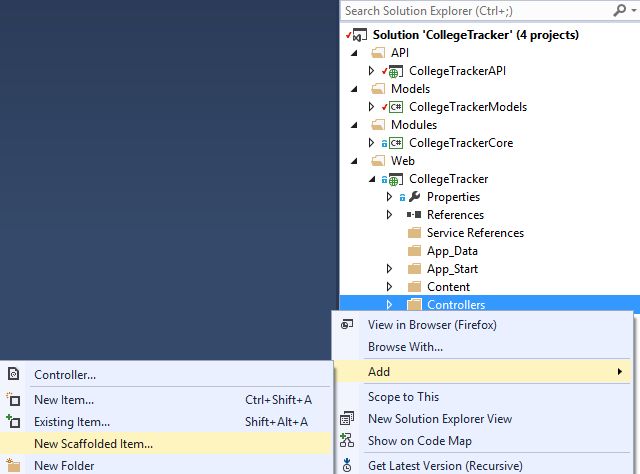Collapse the CollegeTracker web project

pyautogui.click(x=372, y=179)
